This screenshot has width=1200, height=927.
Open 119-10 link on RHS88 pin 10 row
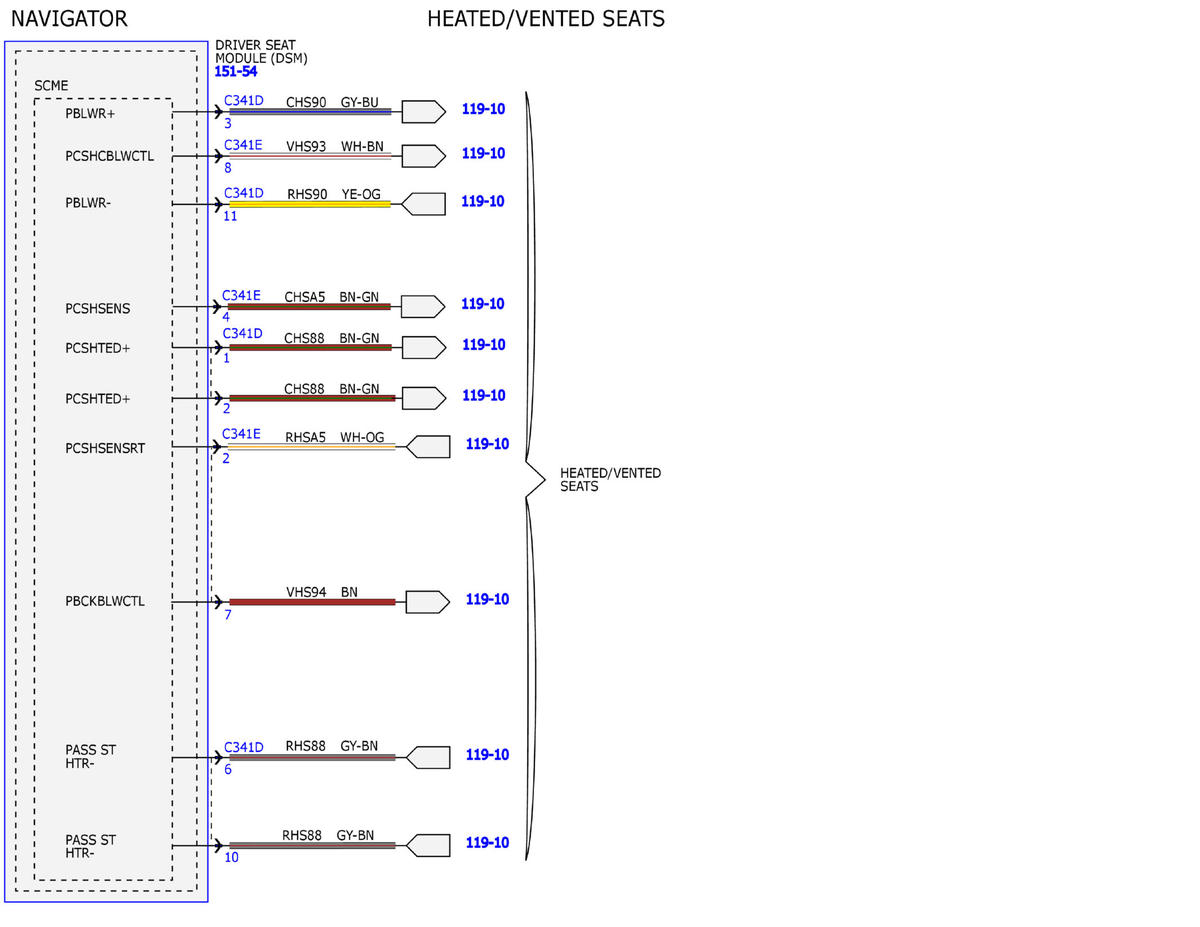click(487, 843)
